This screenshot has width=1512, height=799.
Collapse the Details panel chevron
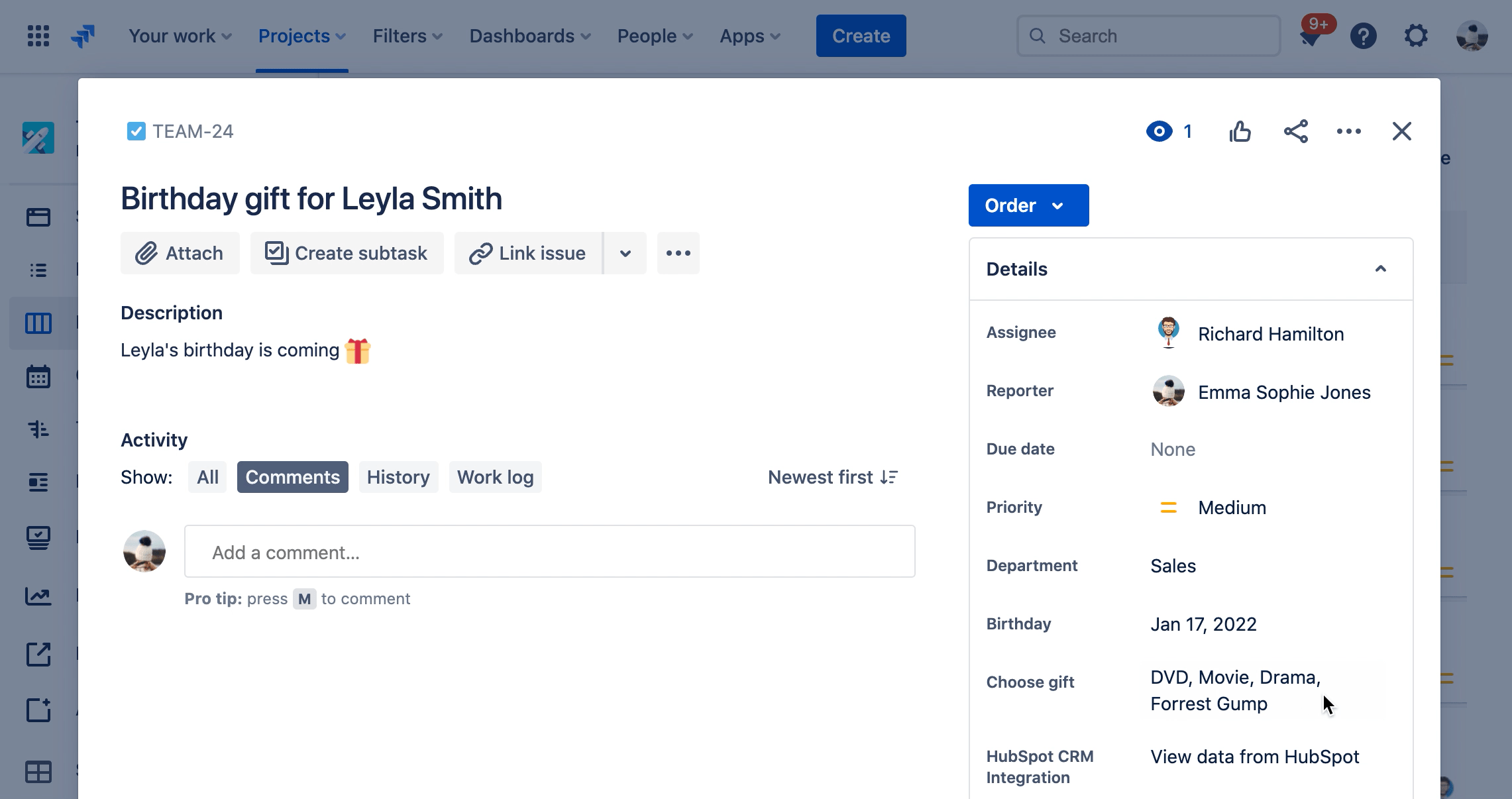[1381, 268]
